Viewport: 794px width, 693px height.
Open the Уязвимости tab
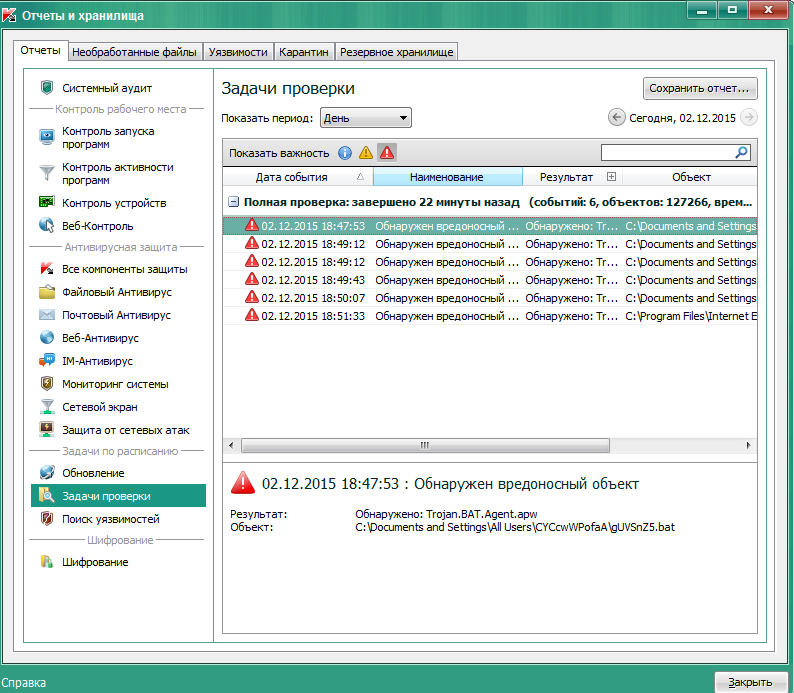pyautogui.click(x=238, y=52)
